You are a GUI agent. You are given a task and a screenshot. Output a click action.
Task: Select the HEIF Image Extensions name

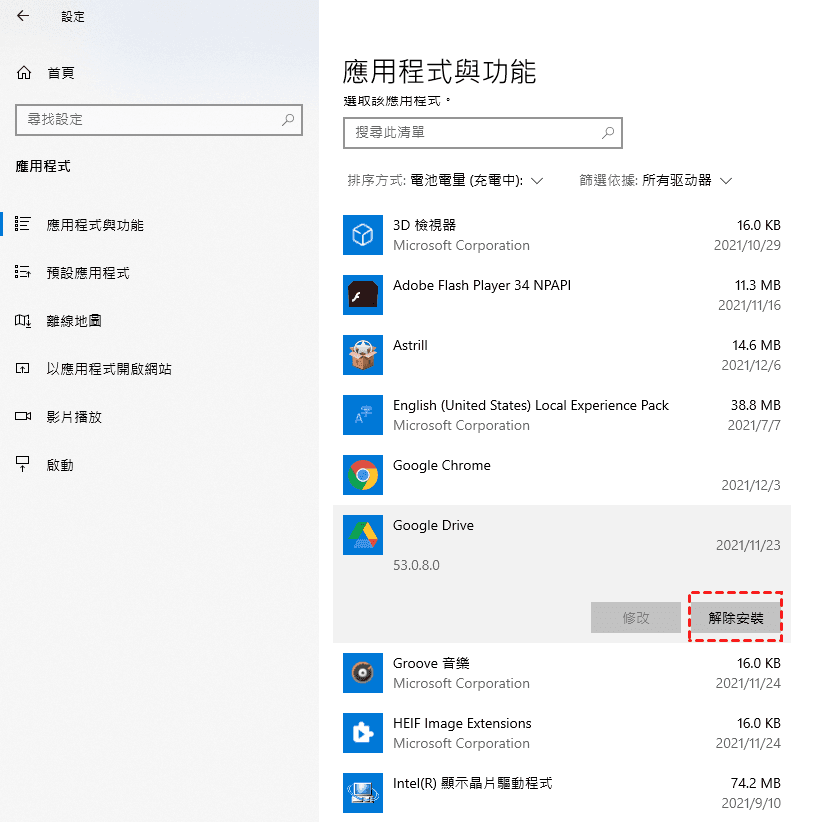tap(463, 723)
